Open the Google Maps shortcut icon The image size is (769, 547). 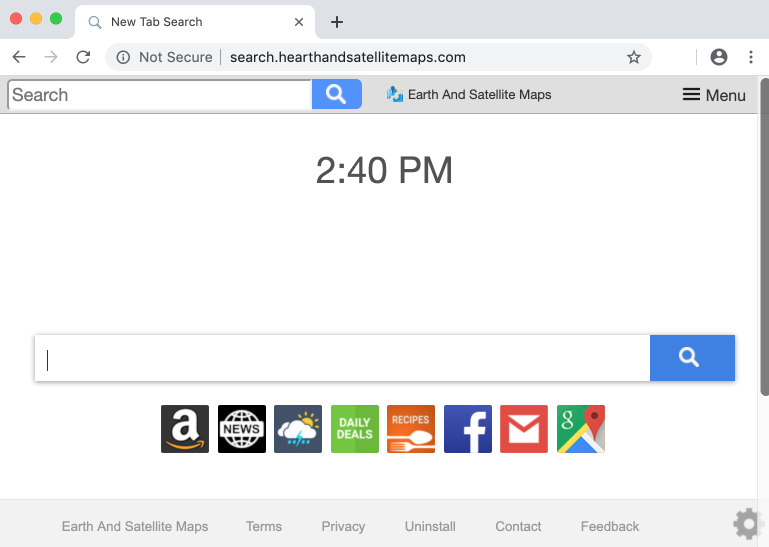[x=581, y=429]
